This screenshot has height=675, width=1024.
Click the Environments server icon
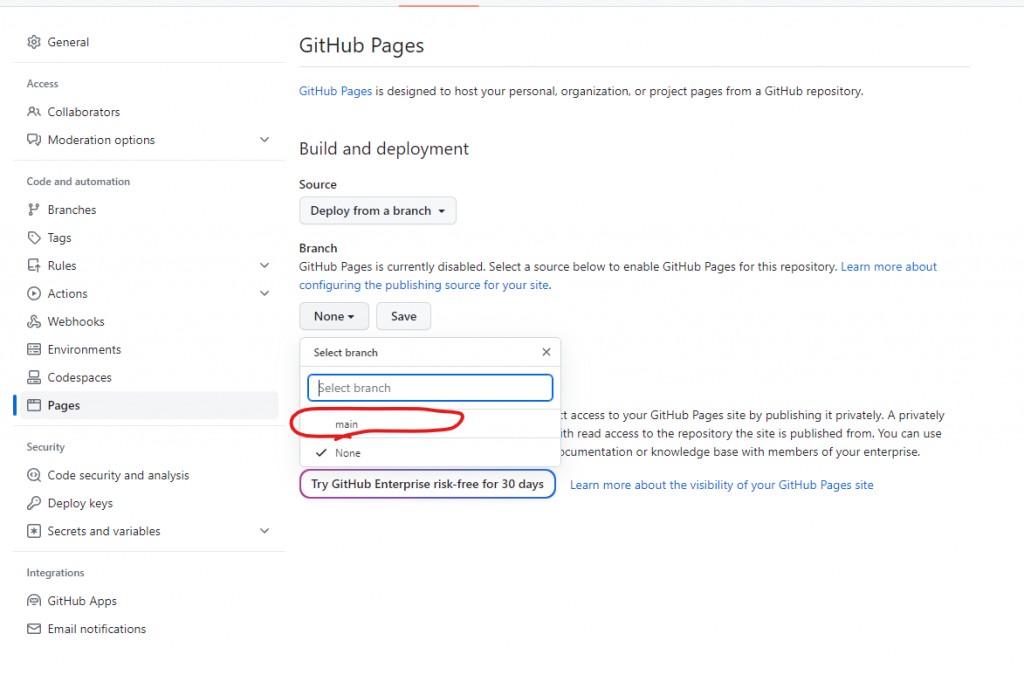coord(34,349)
